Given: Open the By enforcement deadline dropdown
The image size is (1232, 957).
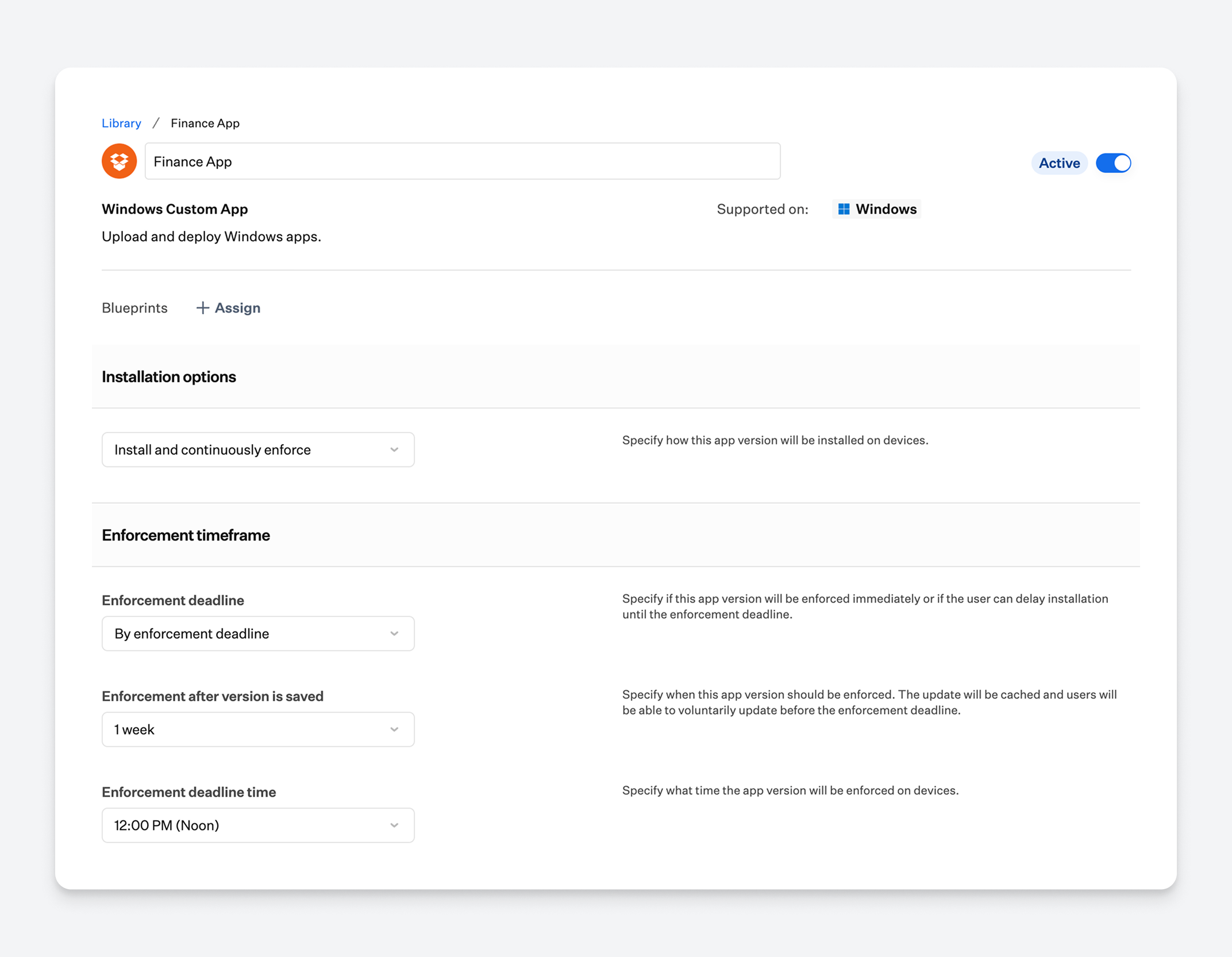Looking at the screenshot, I should pyautogui.click(x=257, y=634).
